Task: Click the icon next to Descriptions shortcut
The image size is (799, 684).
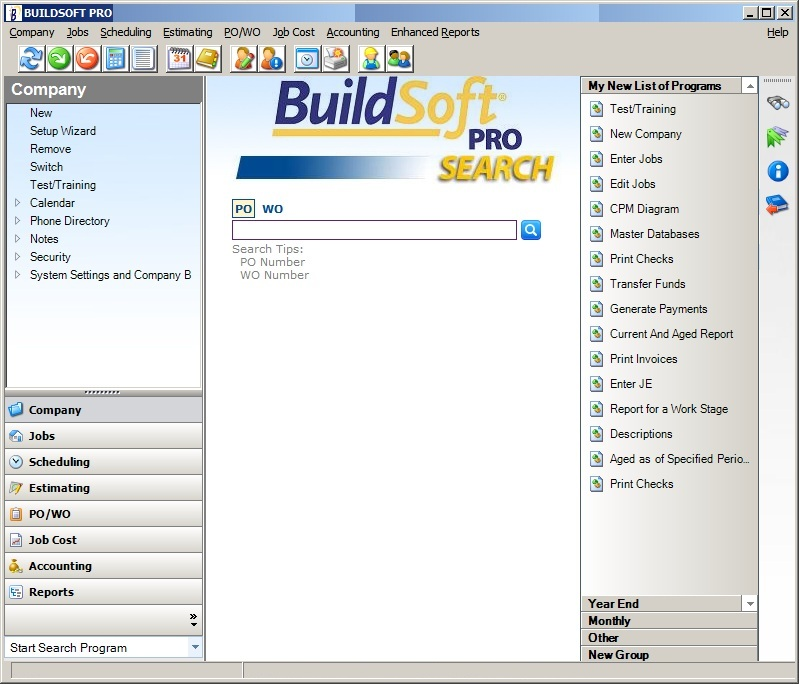Action: (x=596, y=434)
